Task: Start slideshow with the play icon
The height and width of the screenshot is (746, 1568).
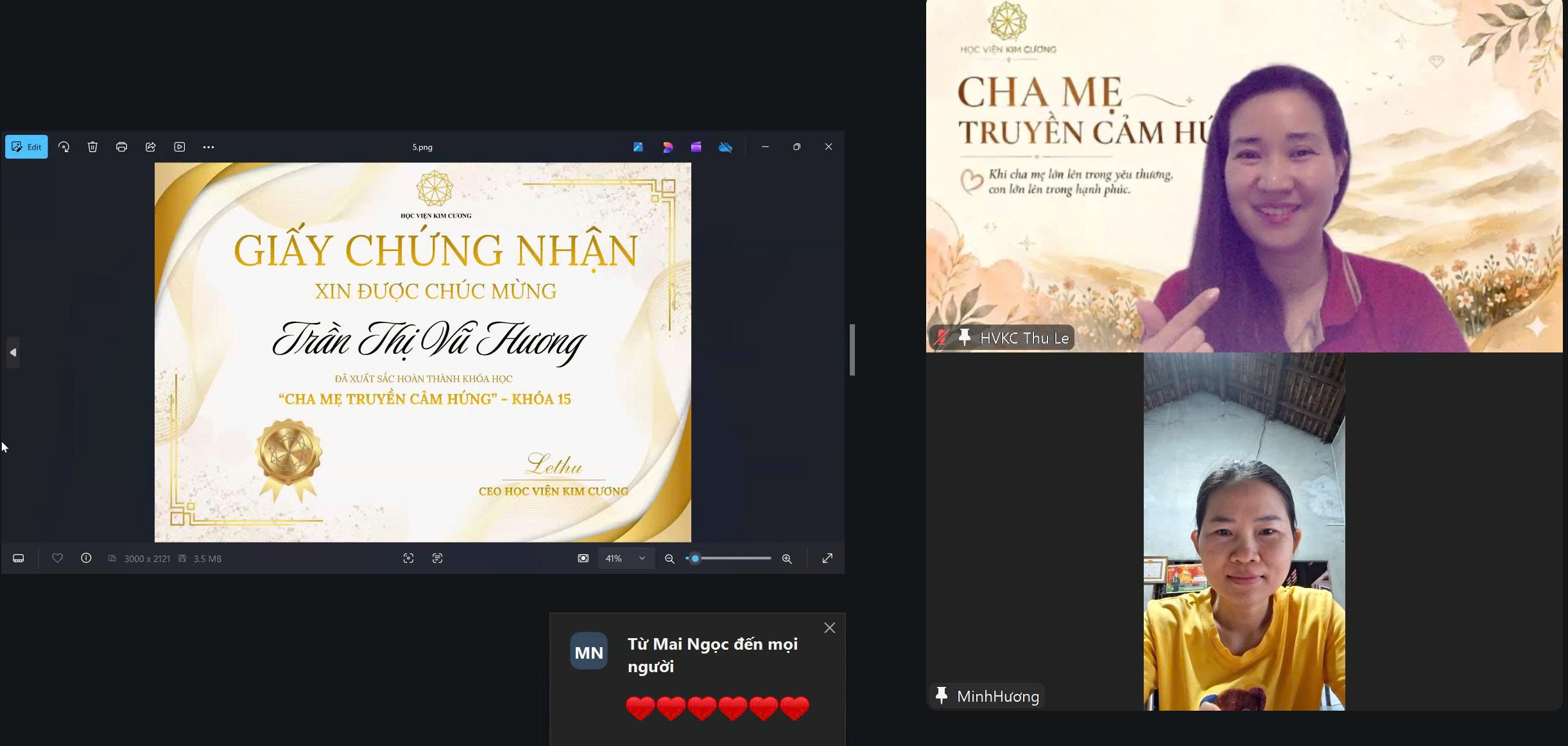Action: (180, 147)
